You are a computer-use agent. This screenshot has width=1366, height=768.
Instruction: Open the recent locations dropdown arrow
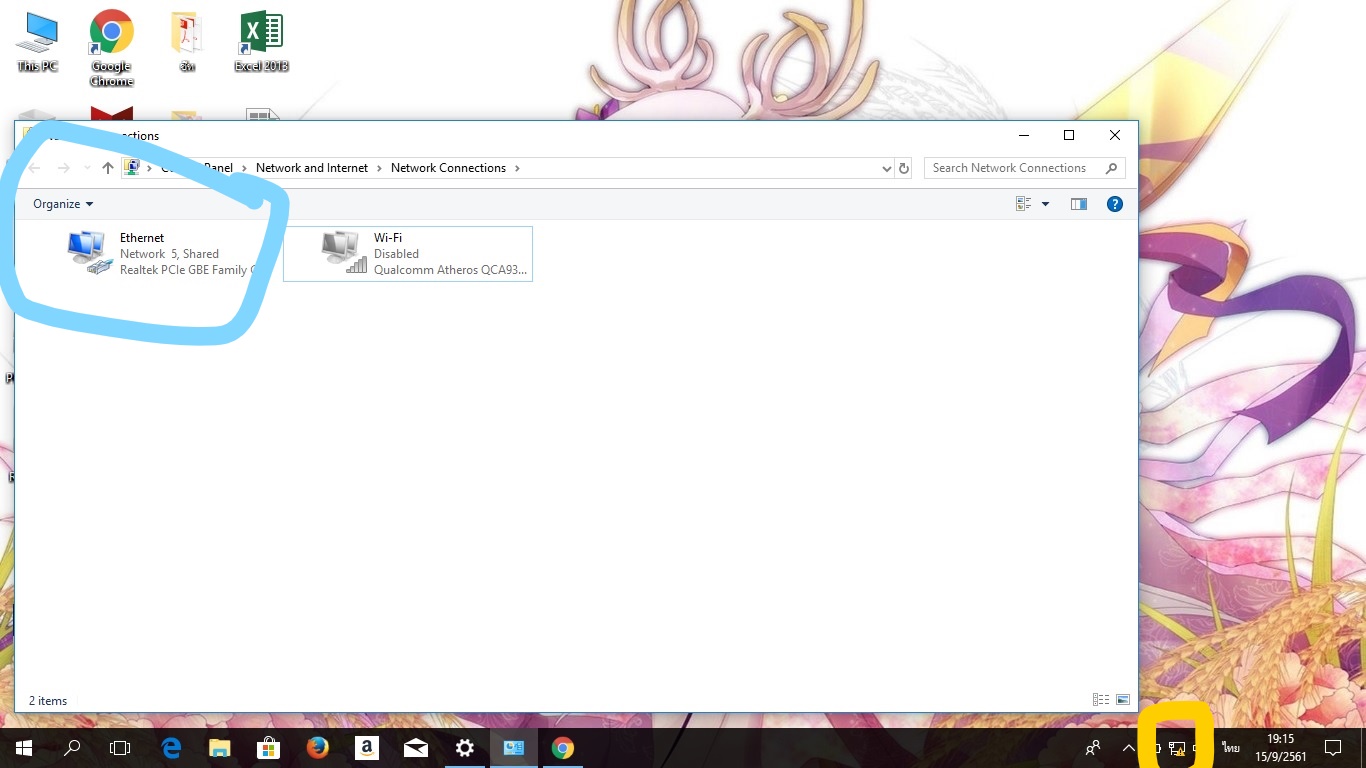pyautogui.click(x=88, y=168)
